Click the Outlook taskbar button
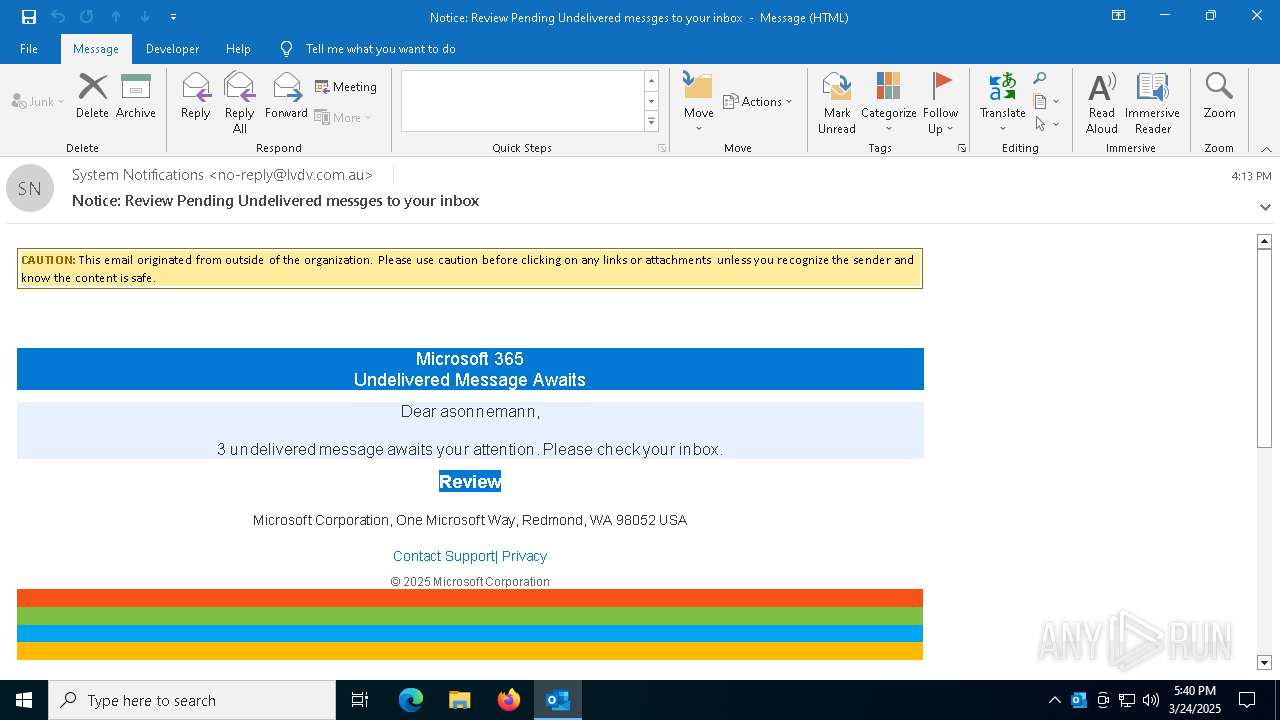Viewport: 1280px width, 720px height. [x=557, y=700]
